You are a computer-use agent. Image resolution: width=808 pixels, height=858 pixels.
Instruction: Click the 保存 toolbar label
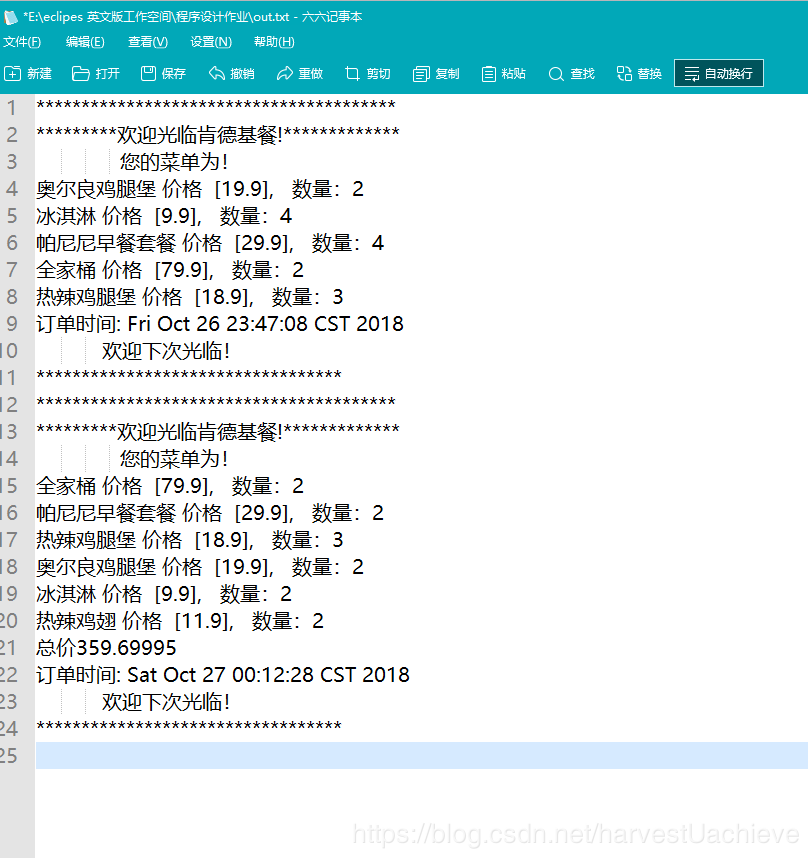click(174, 73)
